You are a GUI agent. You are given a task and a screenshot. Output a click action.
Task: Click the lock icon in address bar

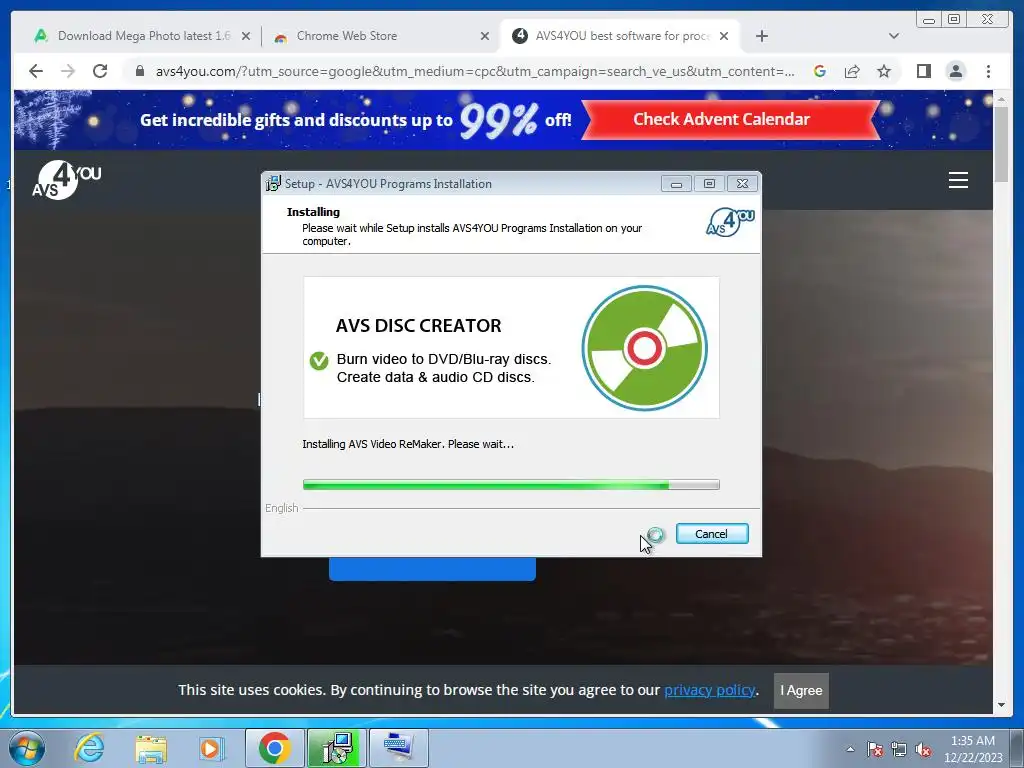[139, 71]
